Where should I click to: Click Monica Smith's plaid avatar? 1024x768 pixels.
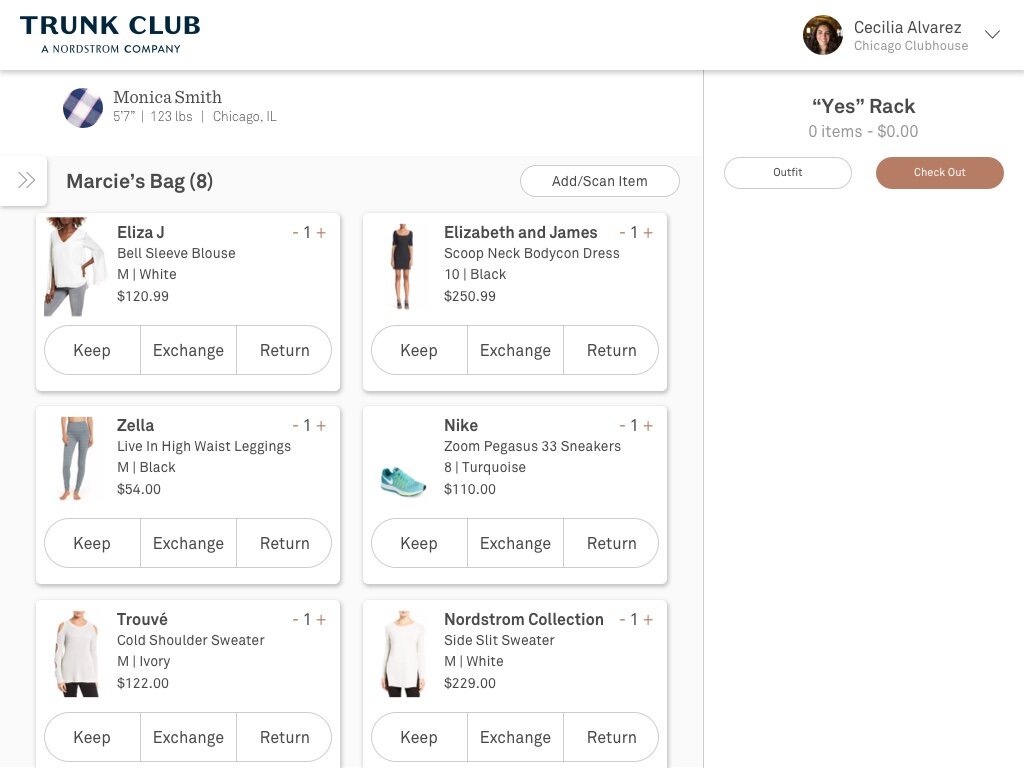click(x=83, y=108)
